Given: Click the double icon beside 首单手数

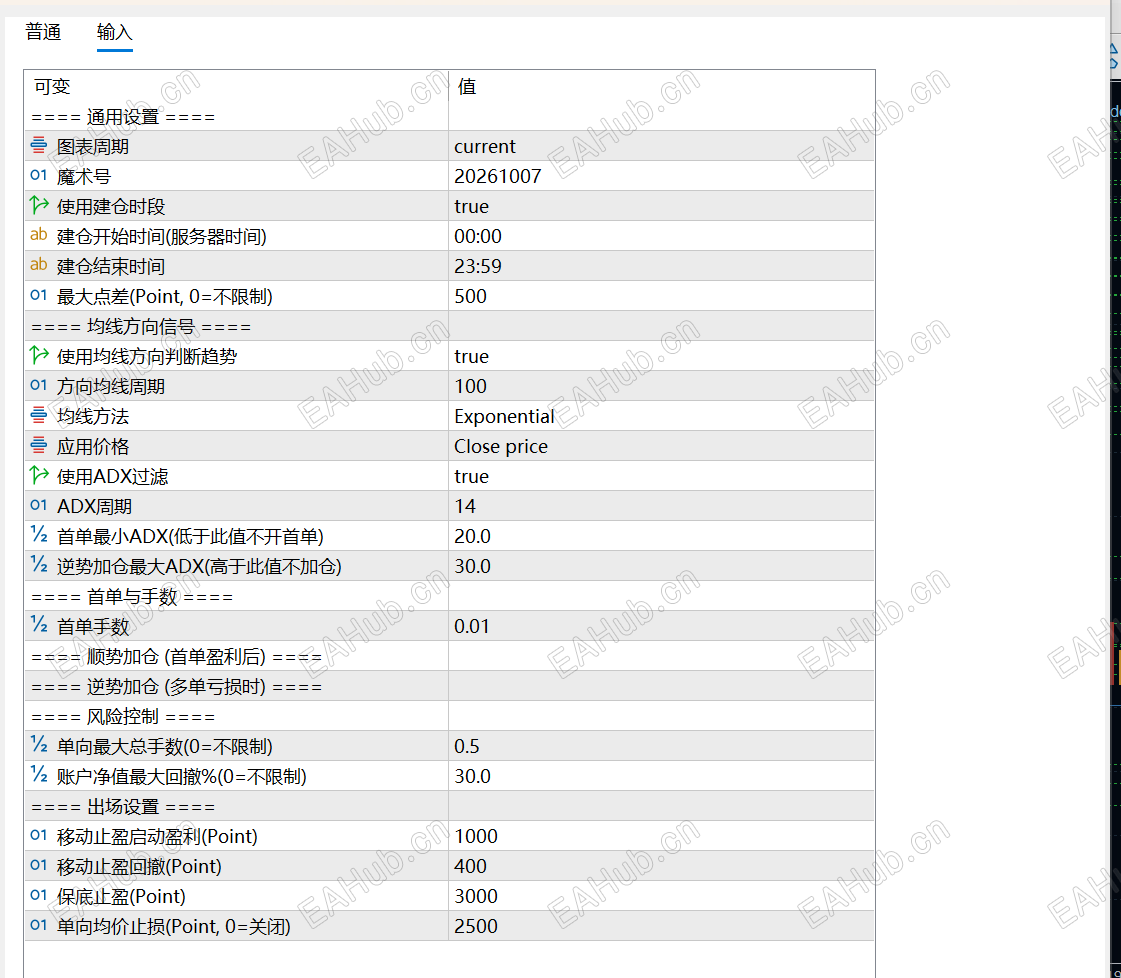Looking at the screenshot, I should tap(39, 626).
